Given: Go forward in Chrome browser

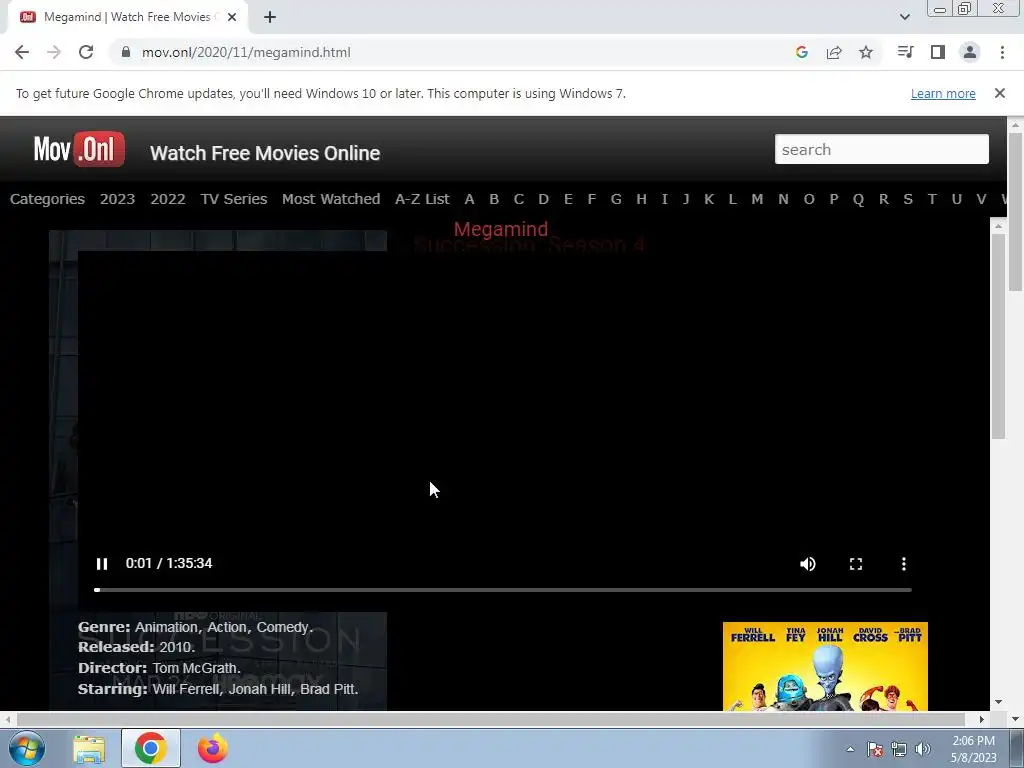Looking at the screenshot, I should 54,52.
